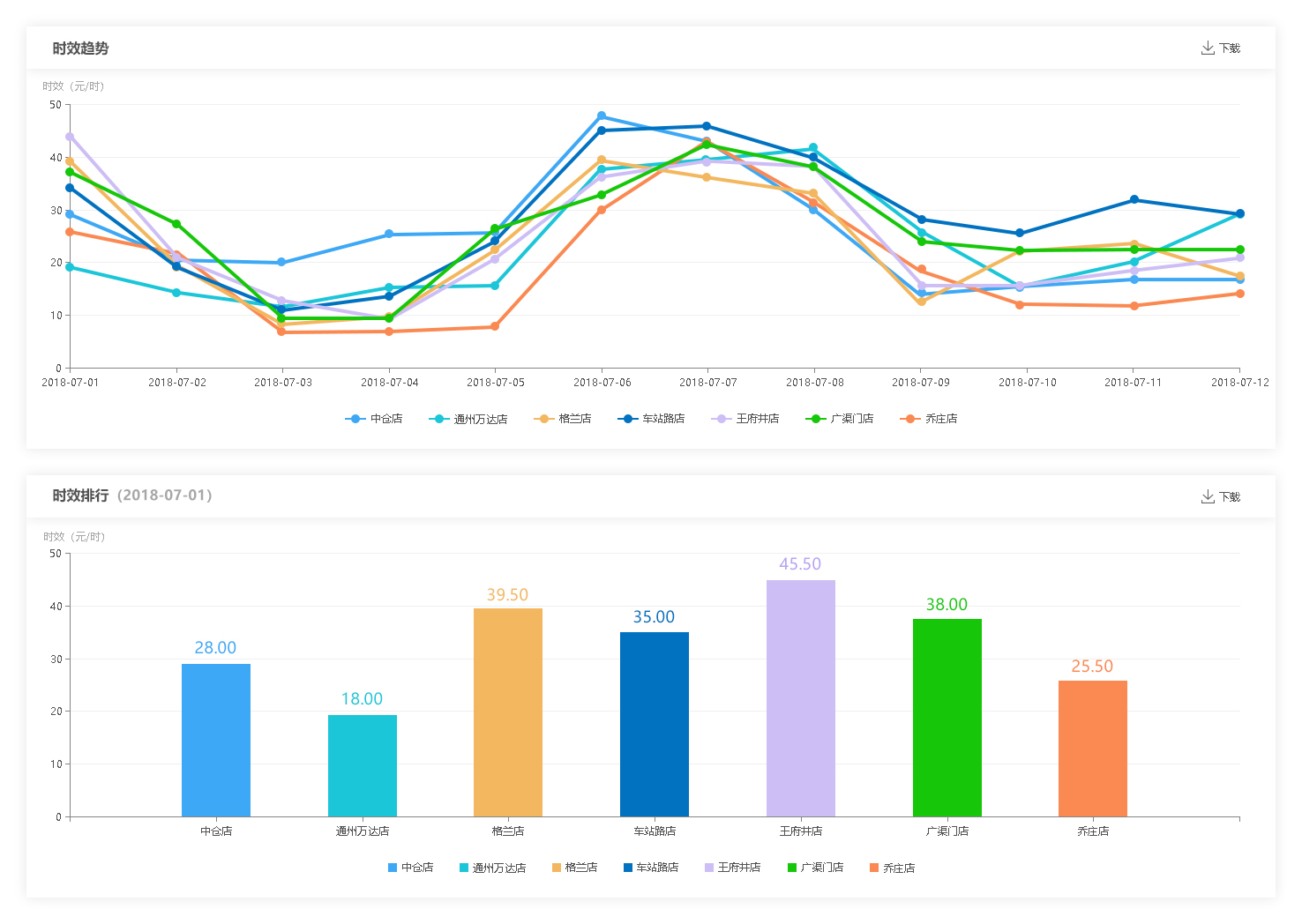This screenshot has width=1302, height=924.
Task: Click the 45.50 value label above bar
Action: [800, 564]
